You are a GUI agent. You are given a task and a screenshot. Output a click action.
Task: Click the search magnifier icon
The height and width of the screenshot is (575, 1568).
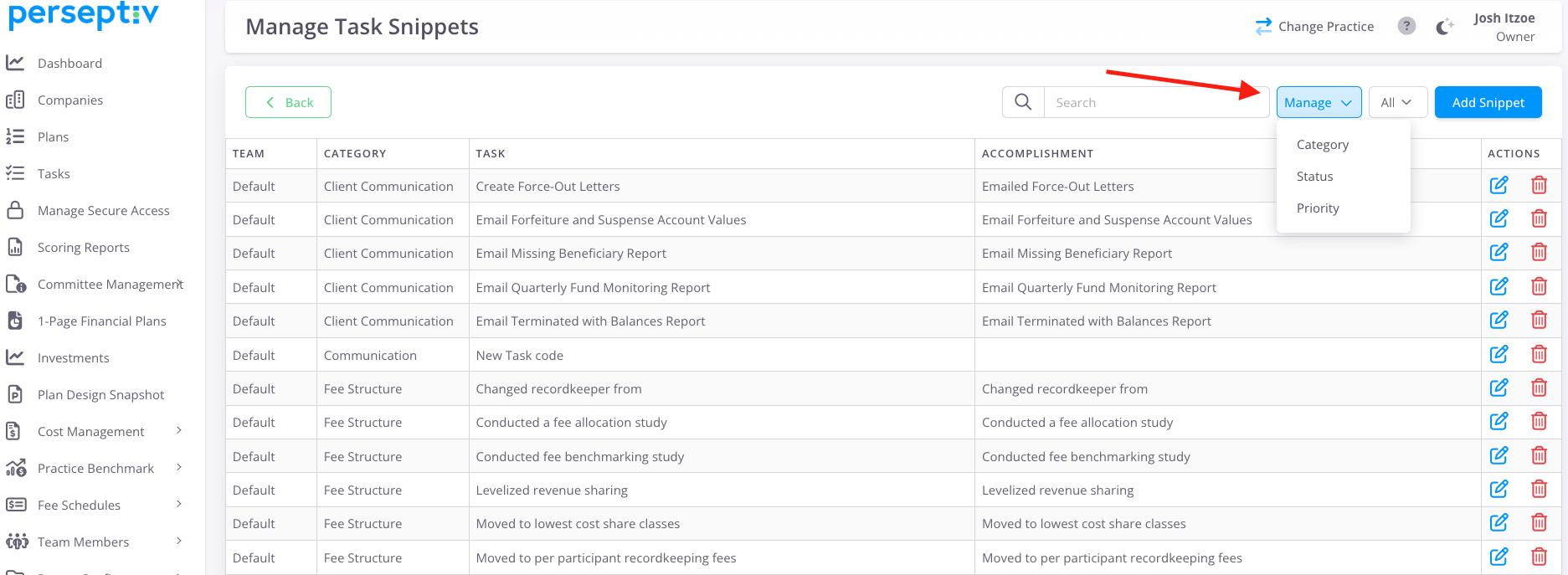tap(1023, 102)
